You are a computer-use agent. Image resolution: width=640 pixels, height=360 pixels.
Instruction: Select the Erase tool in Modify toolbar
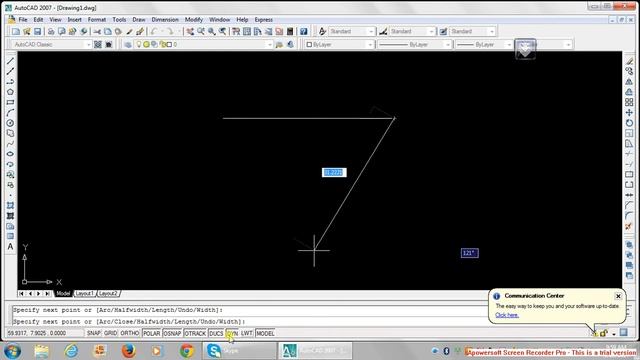(x=629, y=61)
